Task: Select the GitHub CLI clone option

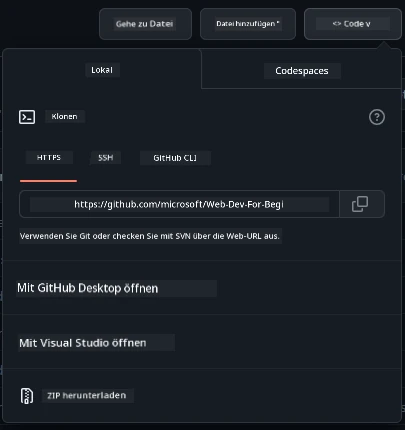Action: tap(175, 158)
